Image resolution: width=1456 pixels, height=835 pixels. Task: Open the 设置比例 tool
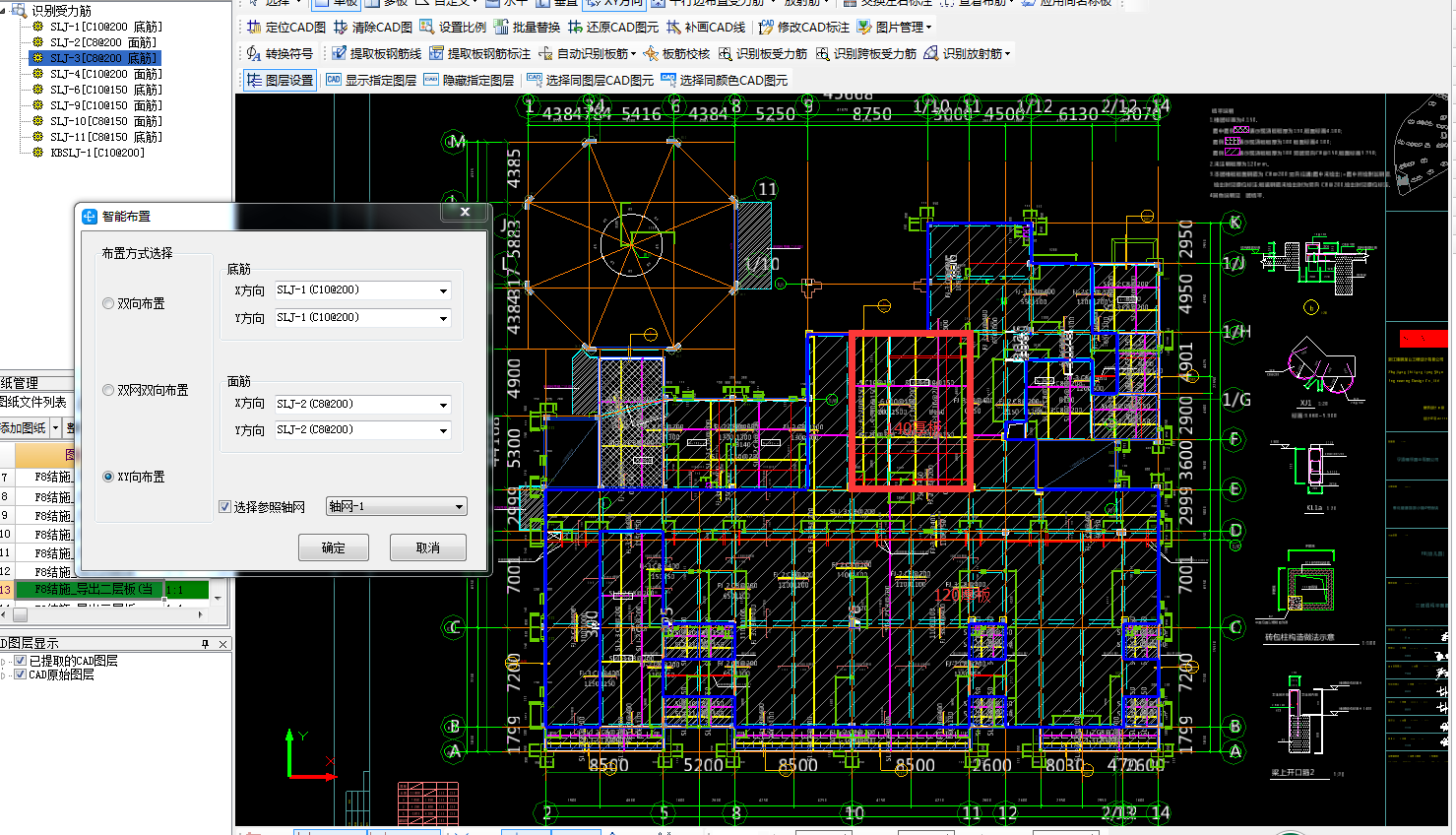tap(453, 27)
